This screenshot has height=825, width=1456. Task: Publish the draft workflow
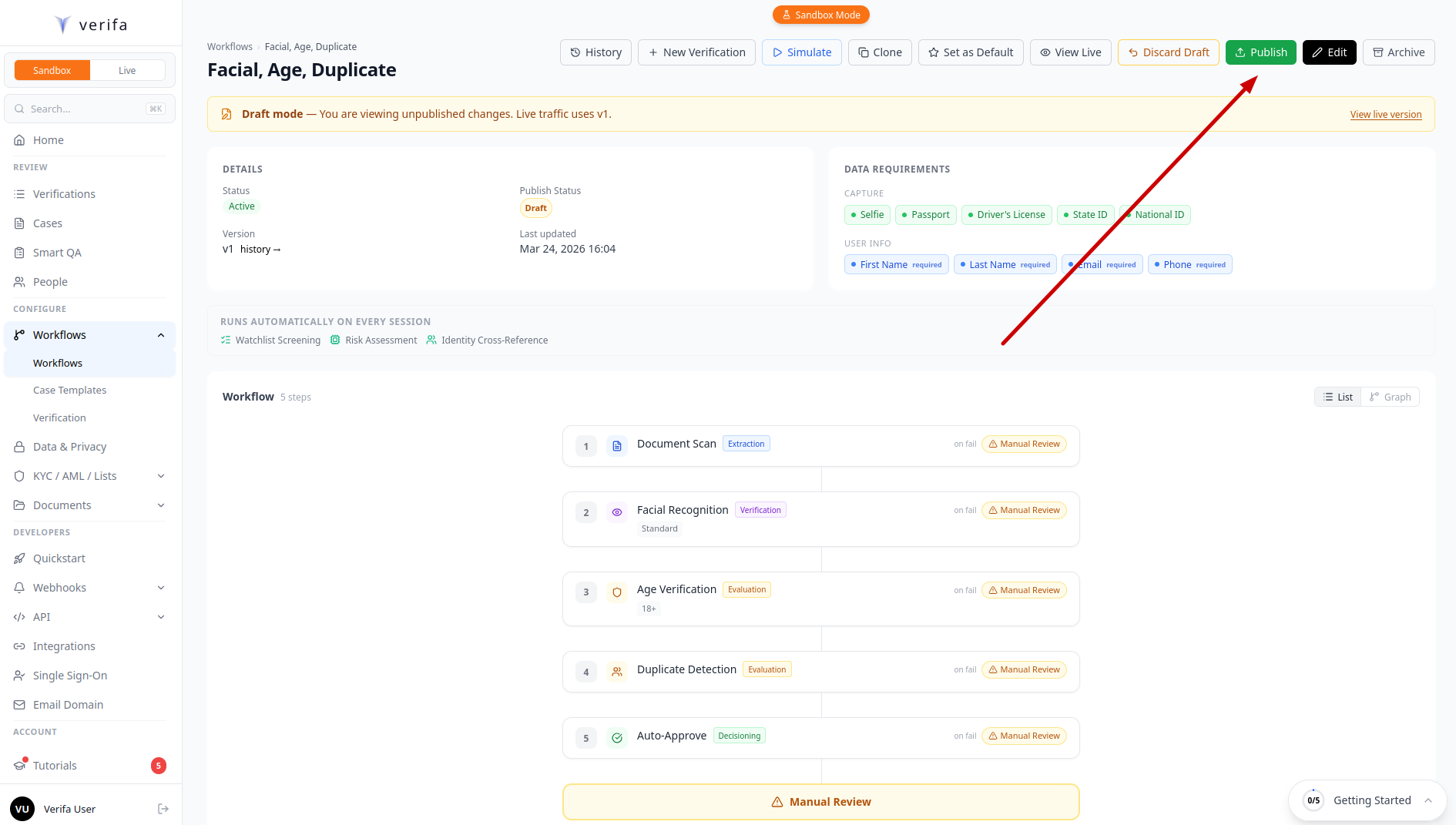click(x=1260, y=52)
